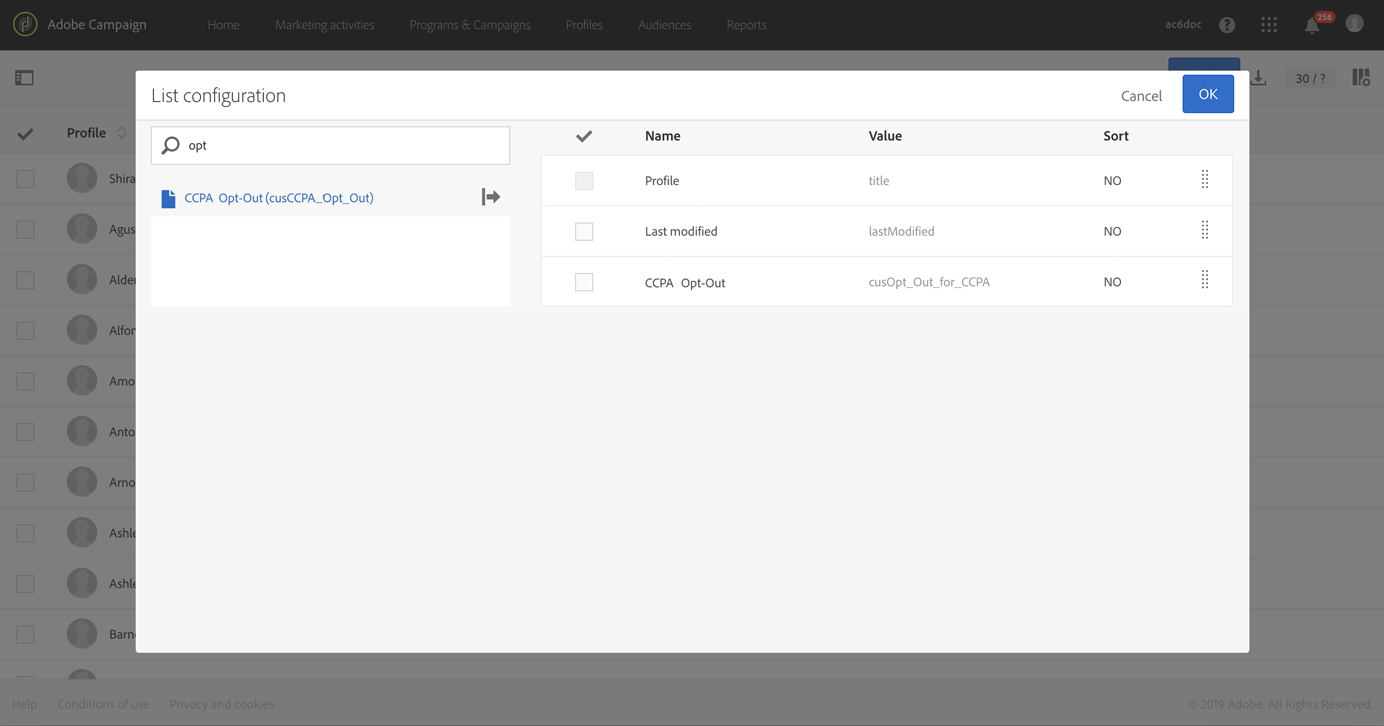
Task: Confirm the list configuration with OK
Action: tap(1207, 94)
